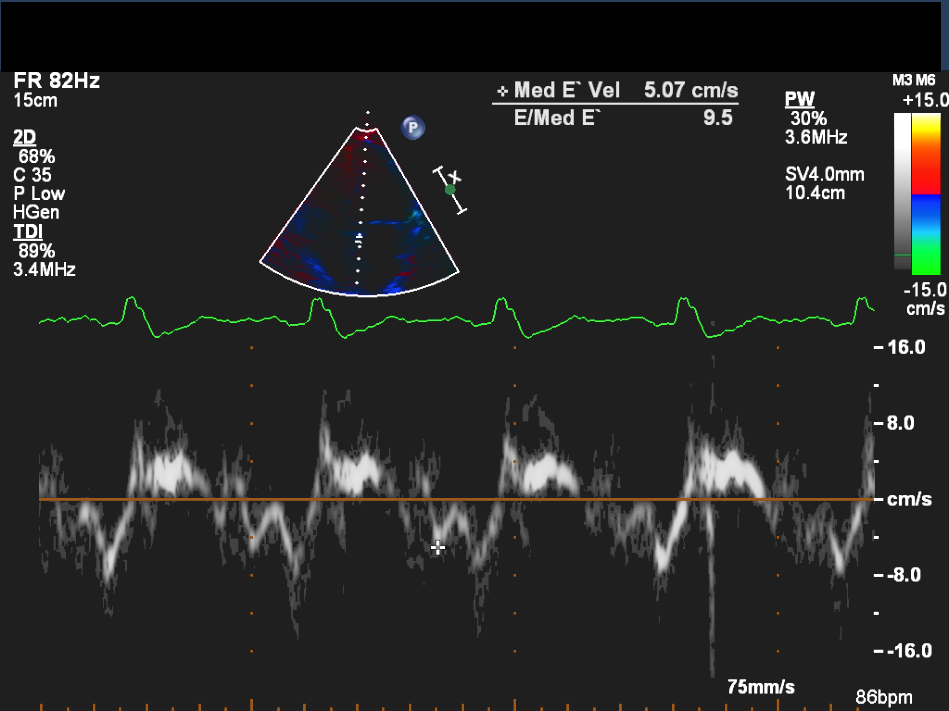Screen dimensions: 949x711
Task: Click the green dot on the angle indicator
Action: click(x=450, y=189)
